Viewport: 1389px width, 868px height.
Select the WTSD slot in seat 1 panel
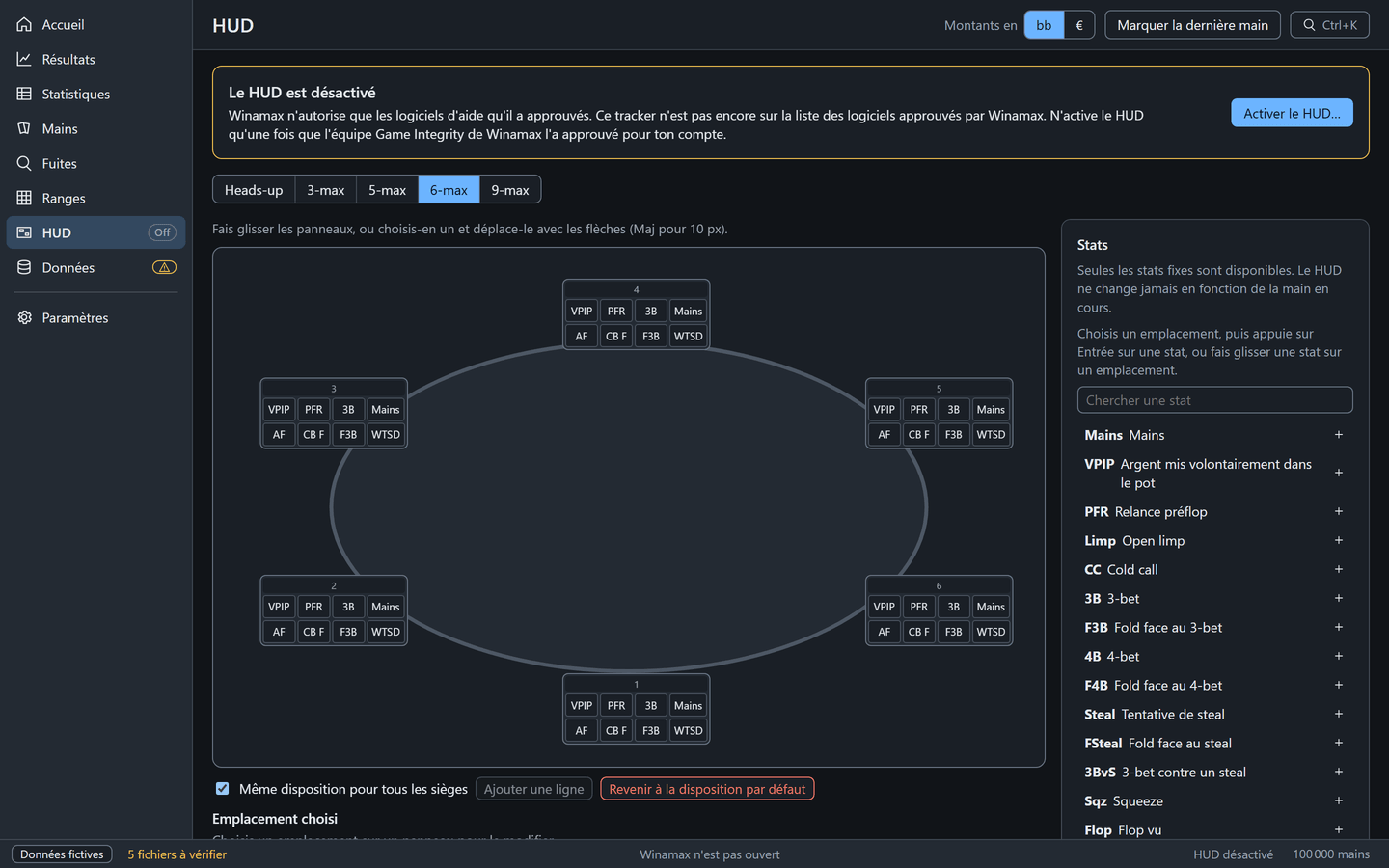pos(689,730)
